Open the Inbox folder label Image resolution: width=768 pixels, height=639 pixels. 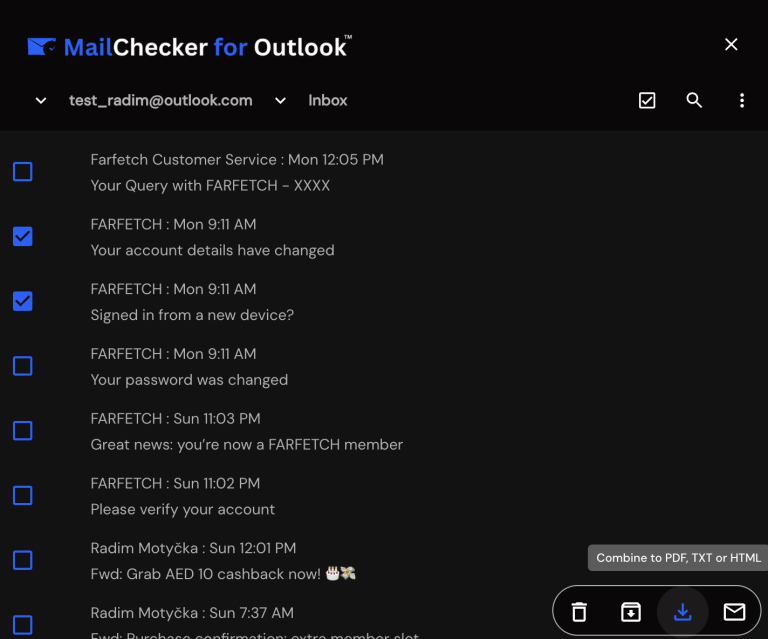pos(328,100)
